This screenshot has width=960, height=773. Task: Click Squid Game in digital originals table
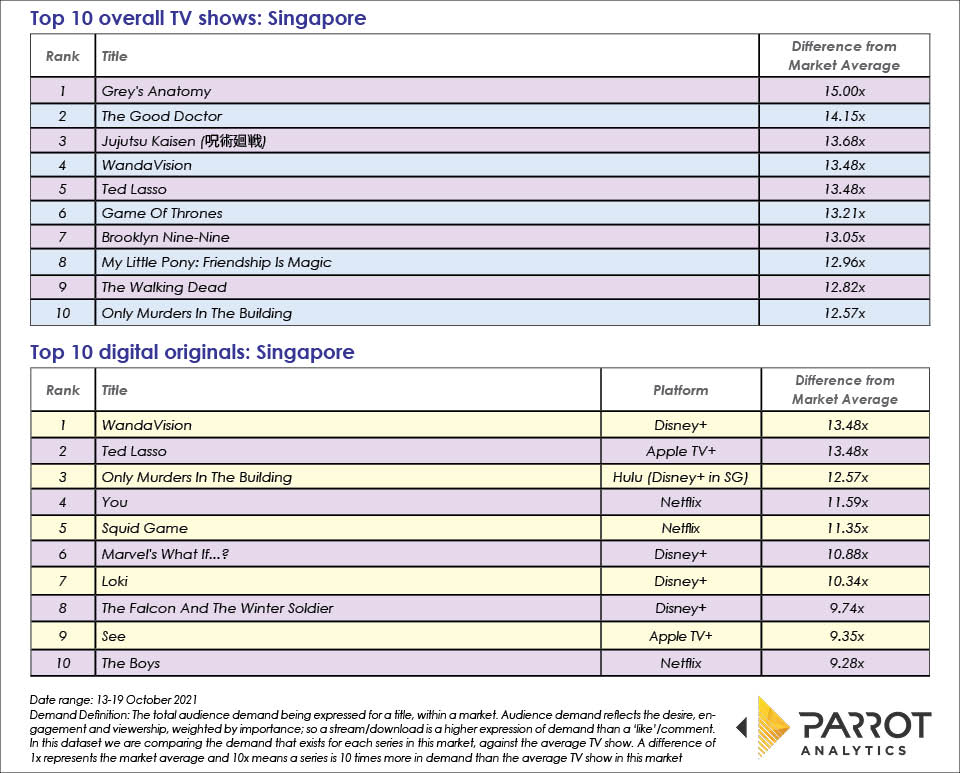(x=144, y=528)
